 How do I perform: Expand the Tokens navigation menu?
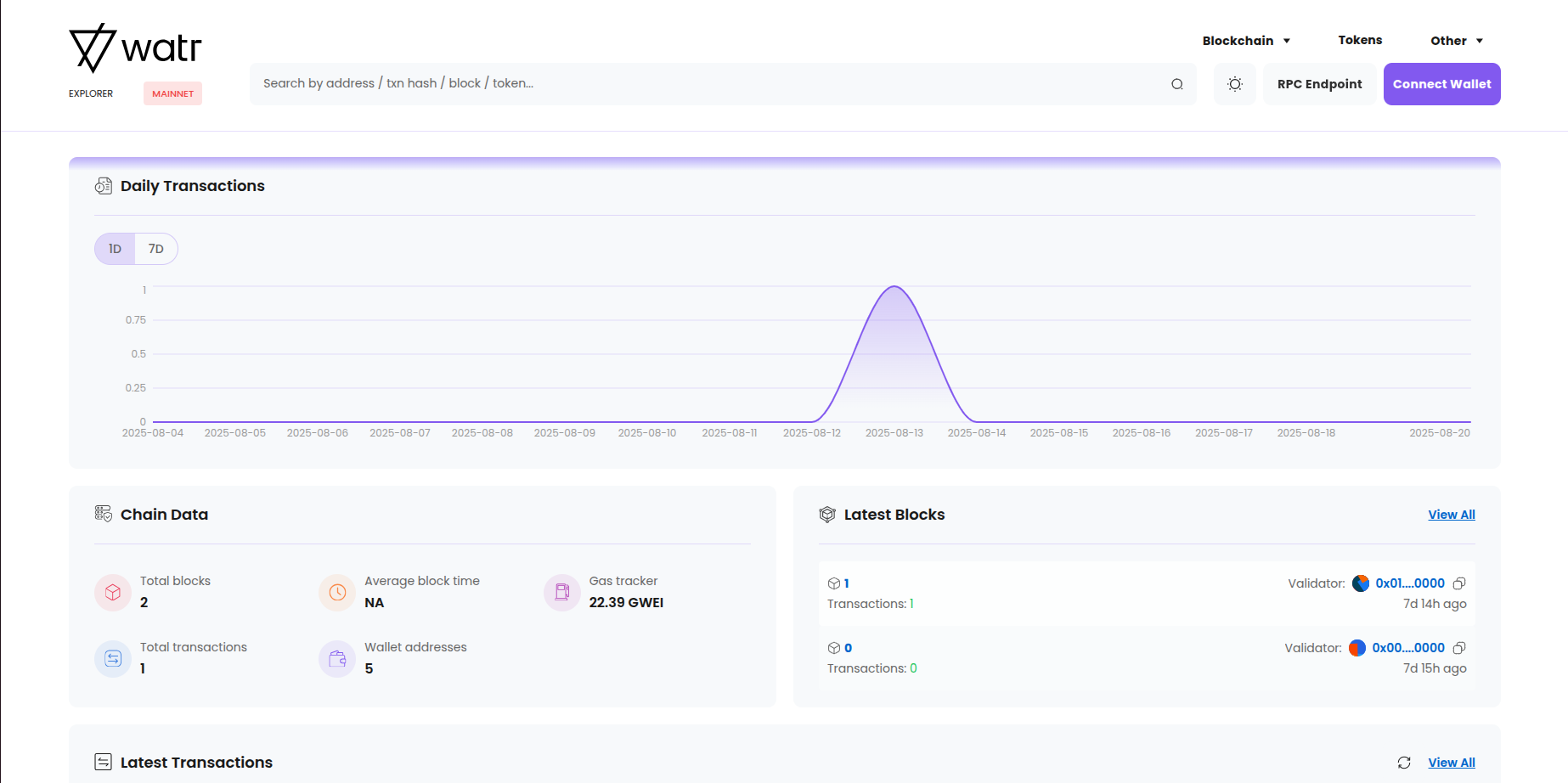click(1360, 40)
